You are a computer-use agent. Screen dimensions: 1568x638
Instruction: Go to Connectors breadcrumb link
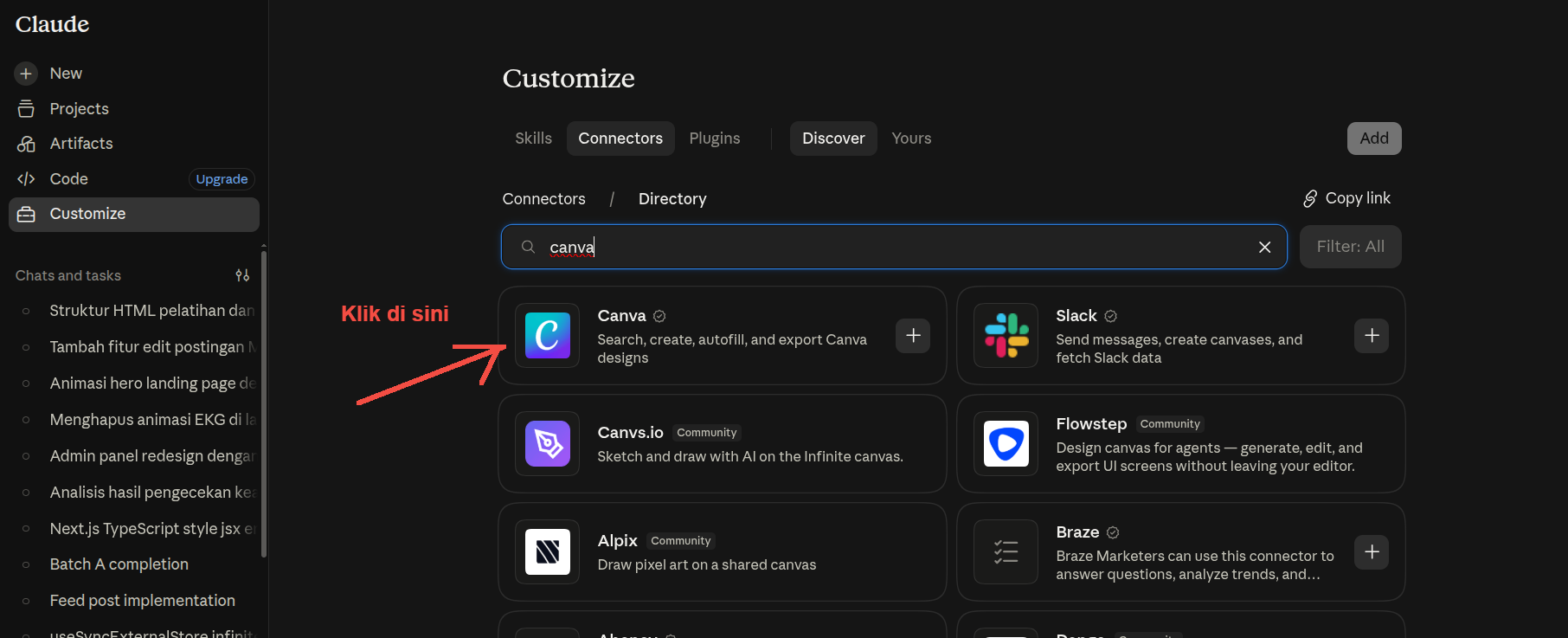tap(544, 199)
